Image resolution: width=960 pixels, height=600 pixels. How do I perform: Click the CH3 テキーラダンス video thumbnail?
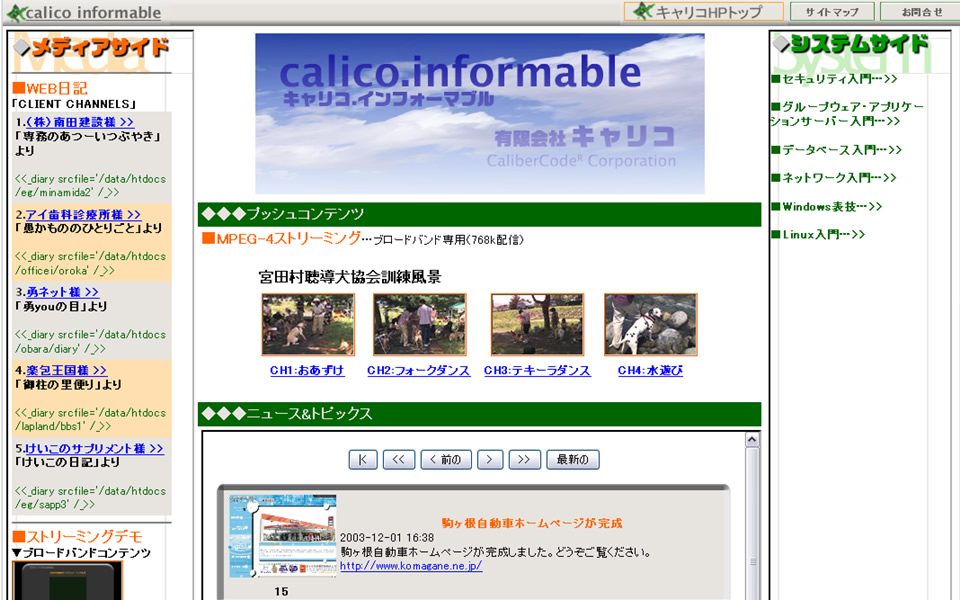point(538,324)
